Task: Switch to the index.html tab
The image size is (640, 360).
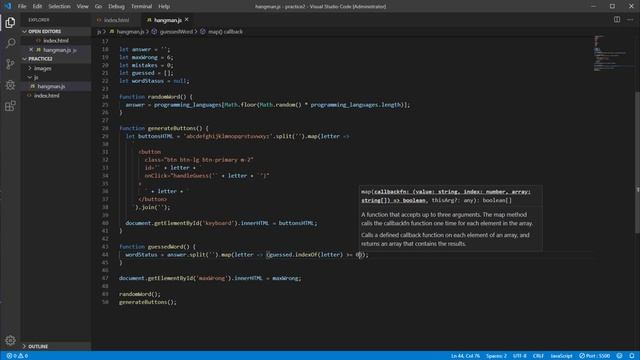Action: pos(116,20)
